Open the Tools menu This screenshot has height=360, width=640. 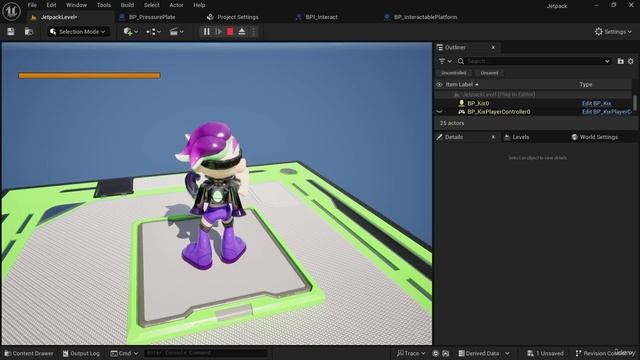(x=104, y=5)
